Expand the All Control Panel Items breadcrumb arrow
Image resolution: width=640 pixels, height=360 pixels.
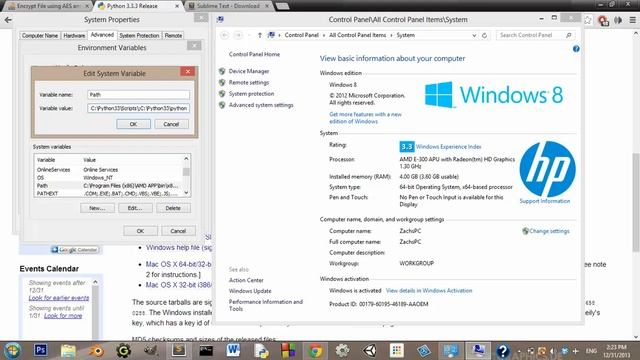point(391,36)
